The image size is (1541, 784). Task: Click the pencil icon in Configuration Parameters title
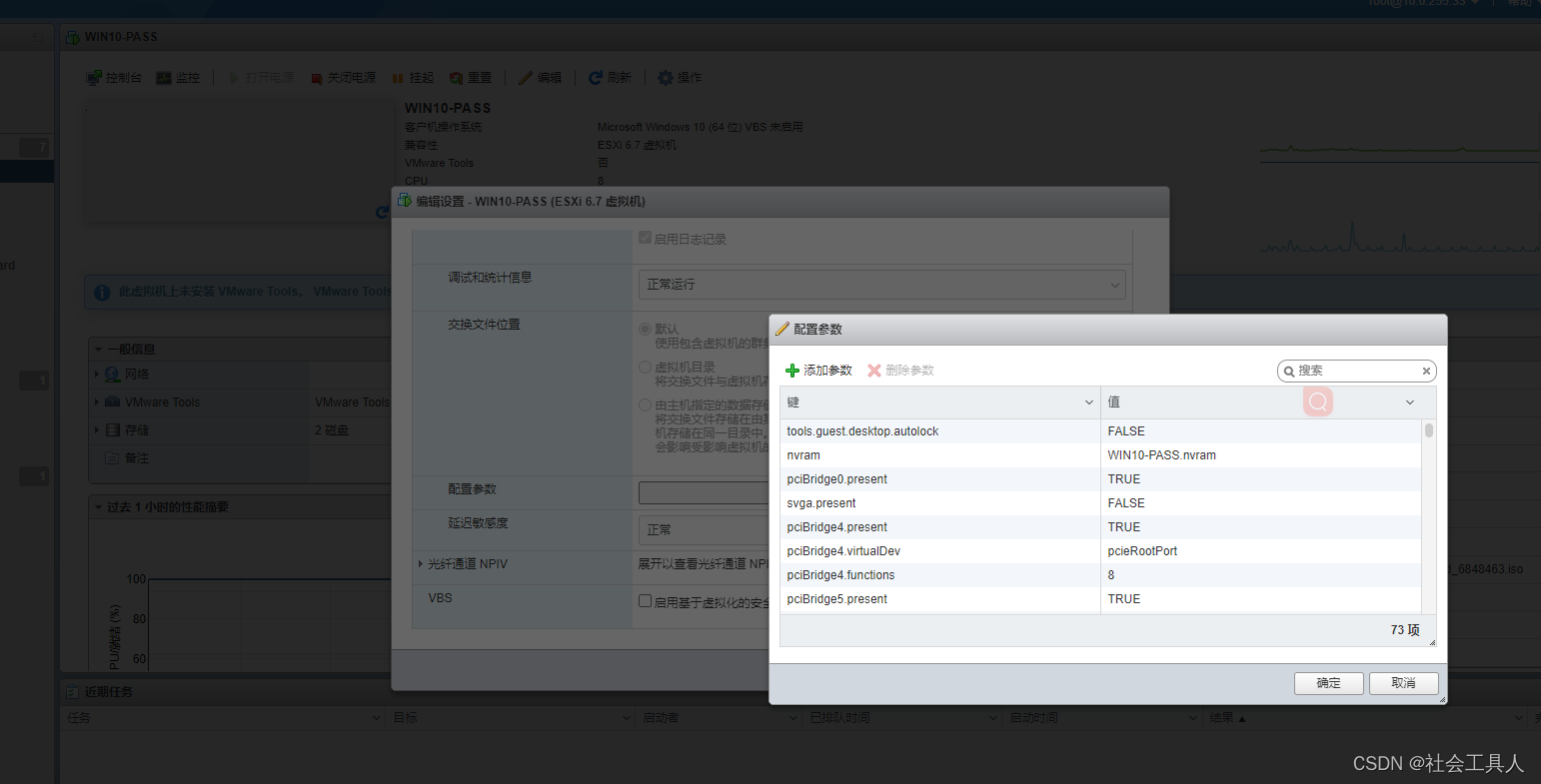[782, 329]
